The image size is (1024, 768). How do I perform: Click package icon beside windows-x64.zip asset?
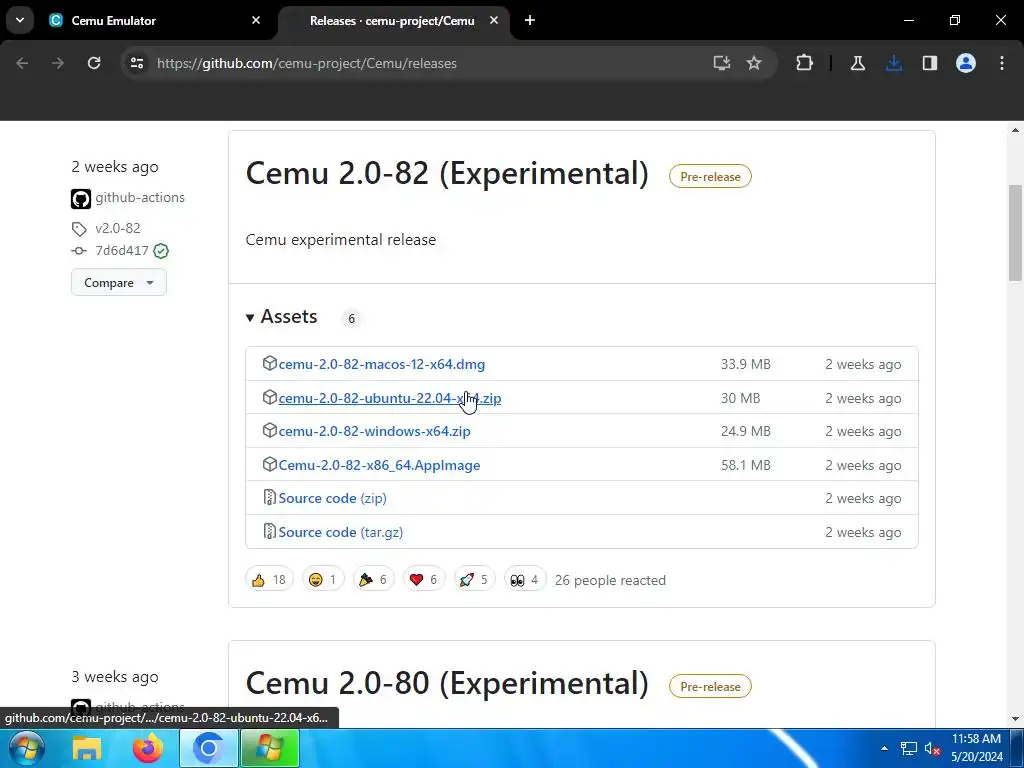point(269,430)
